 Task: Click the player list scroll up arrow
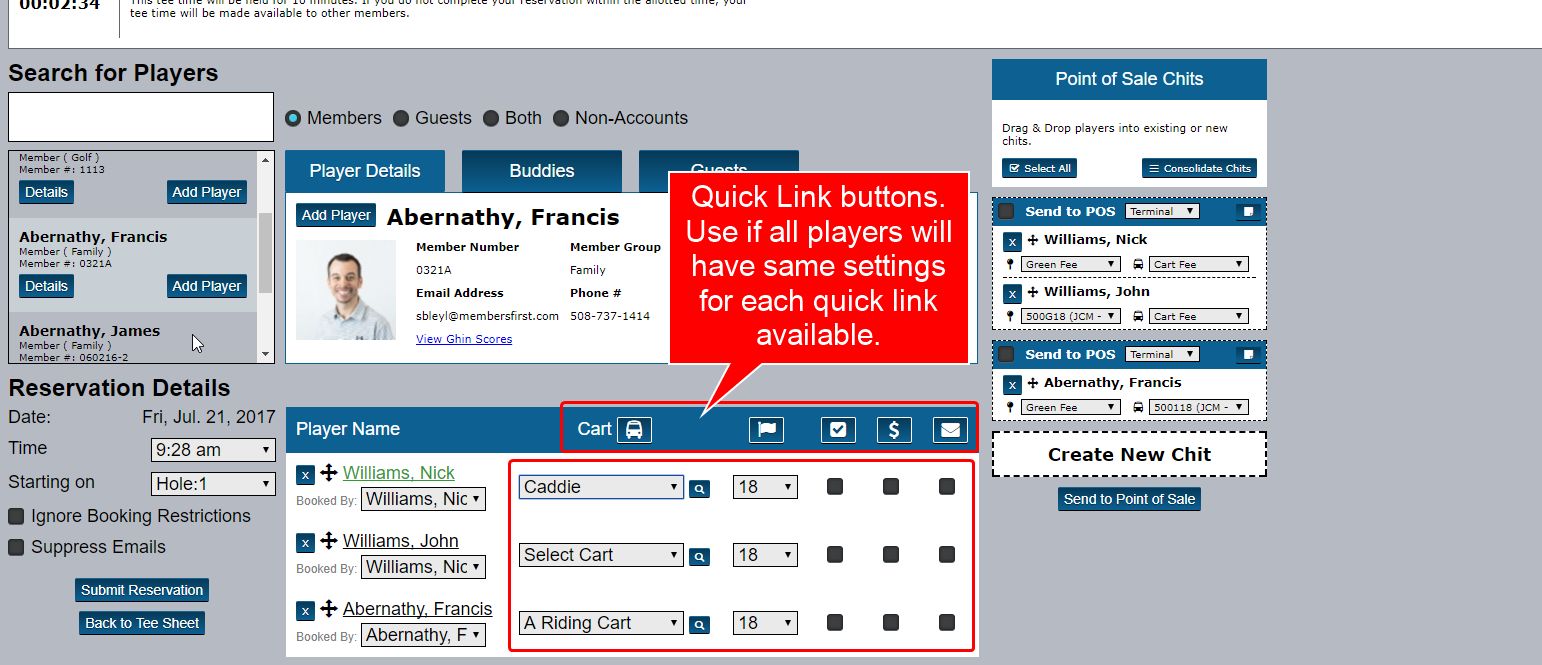pos(265,159)
